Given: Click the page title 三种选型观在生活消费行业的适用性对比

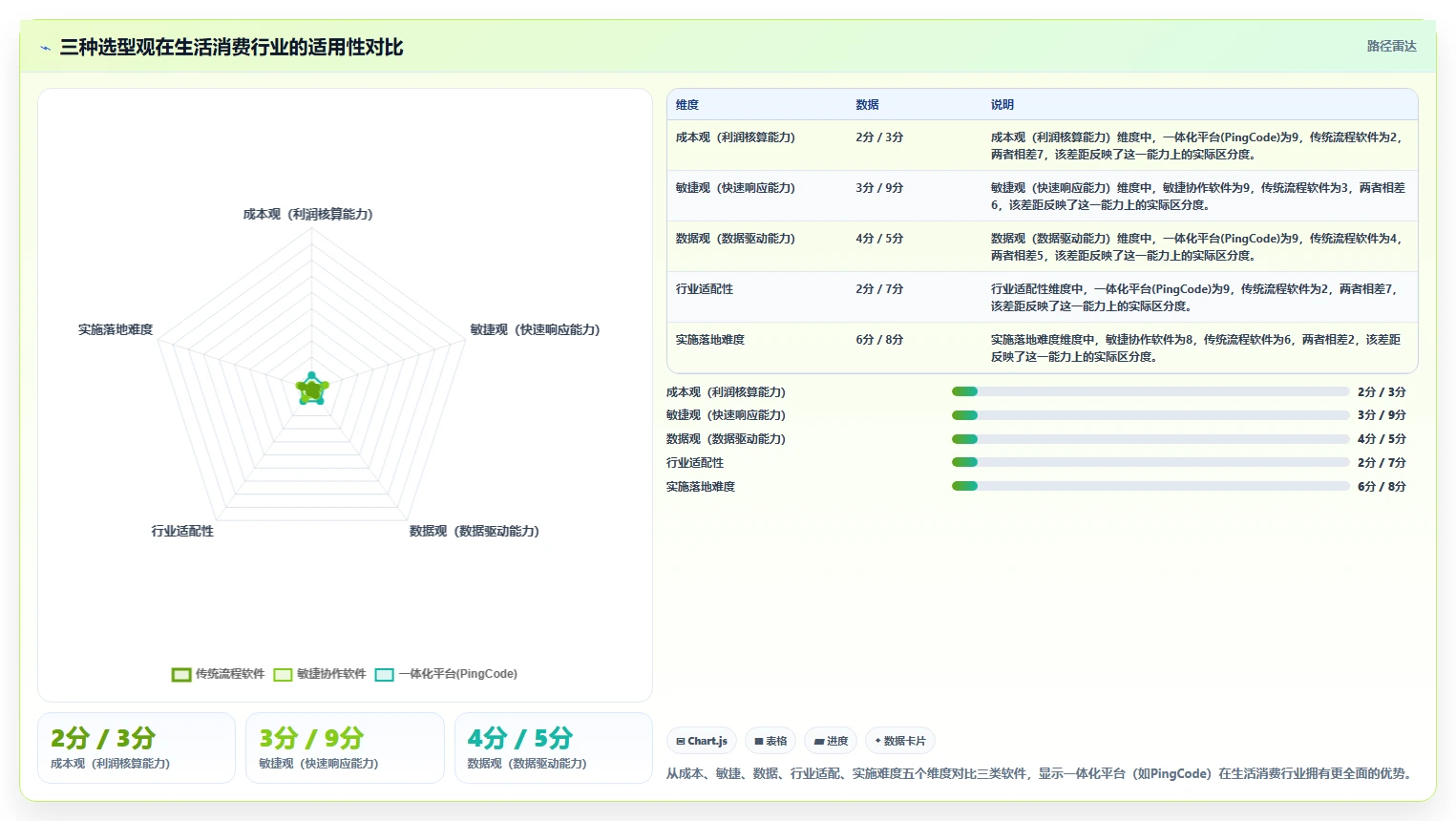Looking at the screenshot, I should click(232, 48).
